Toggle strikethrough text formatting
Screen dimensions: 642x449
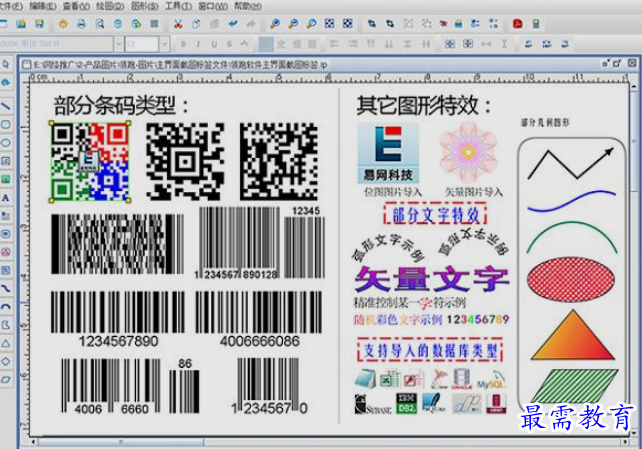(230, 44)
